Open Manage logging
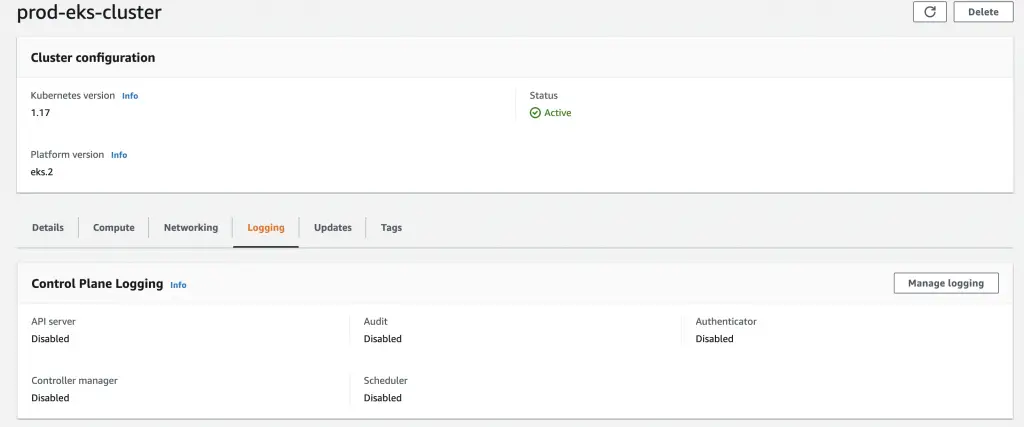This screenshot has height=427, width=1024. [946, 283]
